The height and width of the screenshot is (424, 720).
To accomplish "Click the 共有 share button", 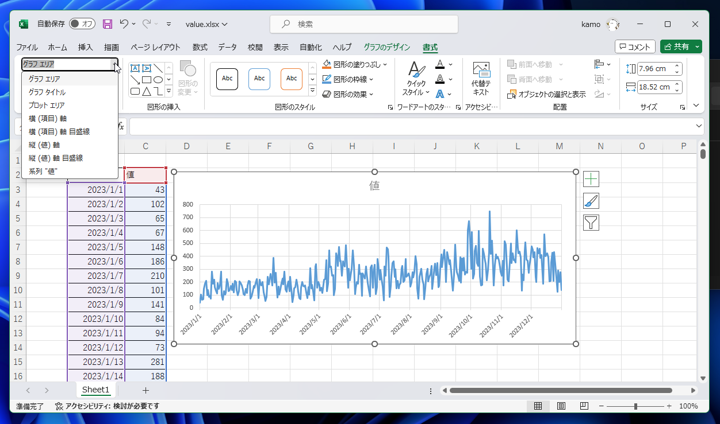I will tap(680, 47).
